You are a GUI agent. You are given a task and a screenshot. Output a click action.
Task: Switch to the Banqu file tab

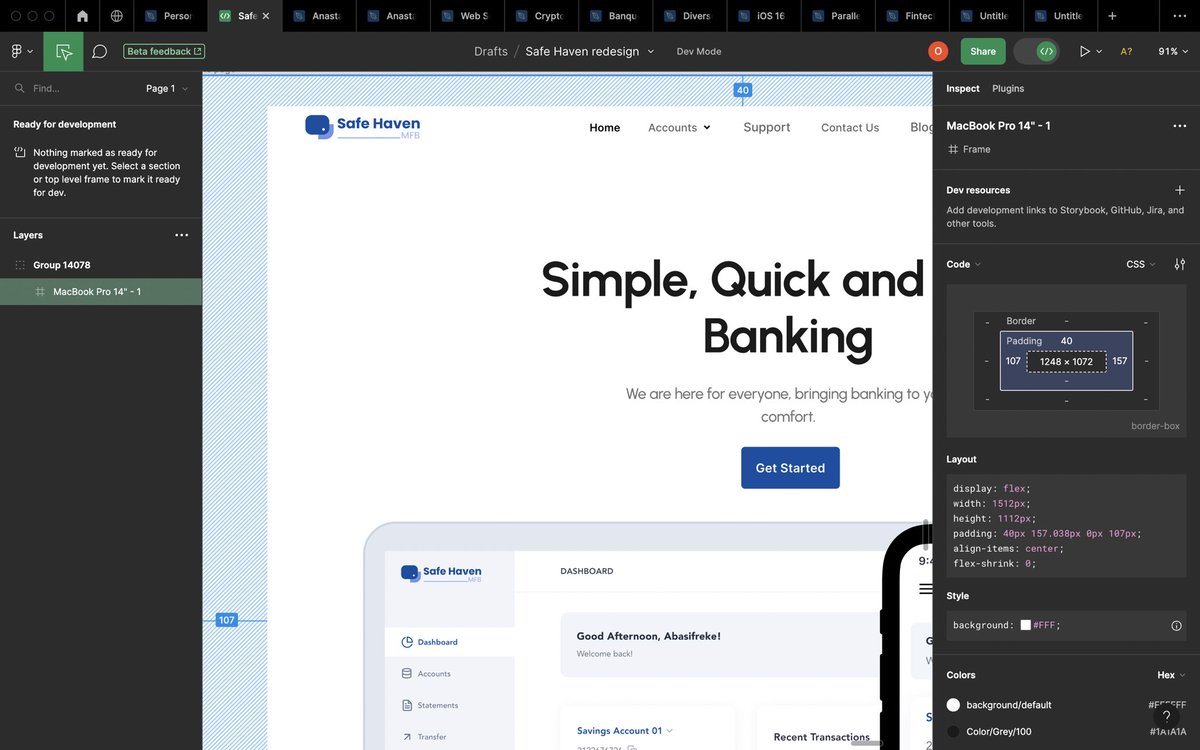pyautogui.click(x=615, y=16)
